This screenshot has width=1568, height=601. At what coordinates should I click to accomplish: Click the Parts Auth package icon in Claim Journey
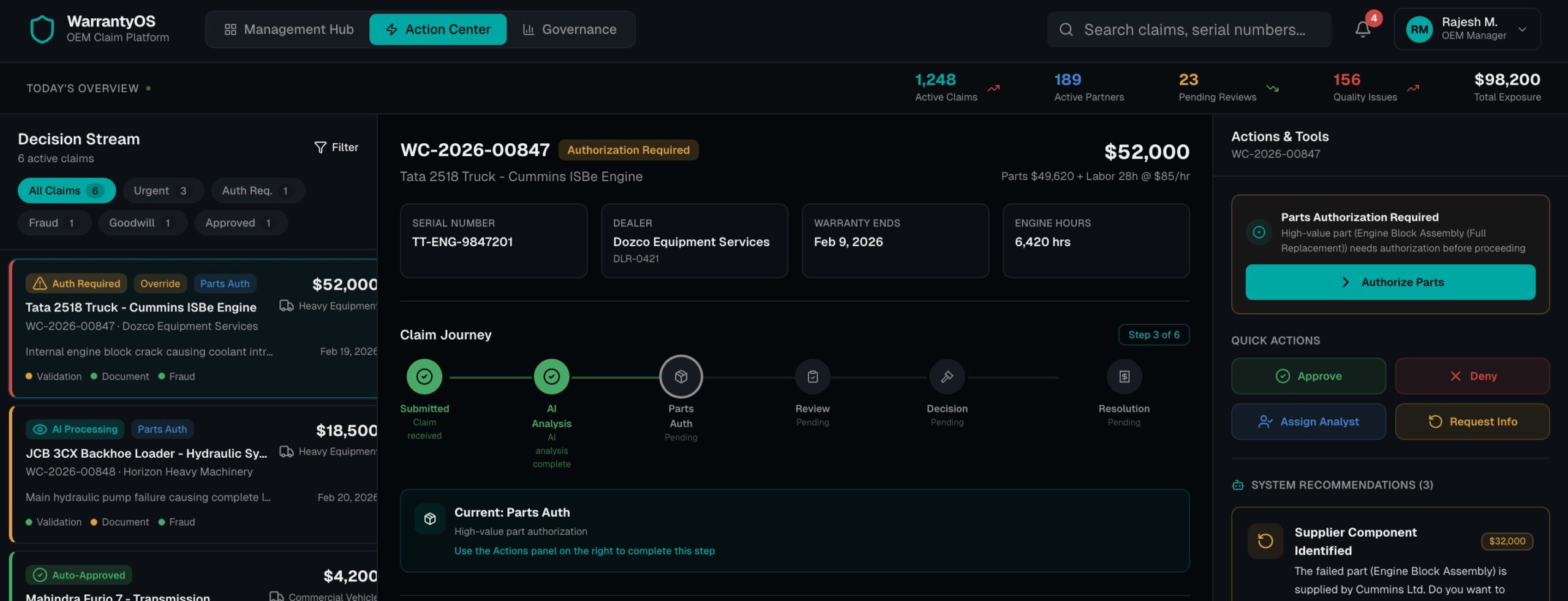click(680, 376)
